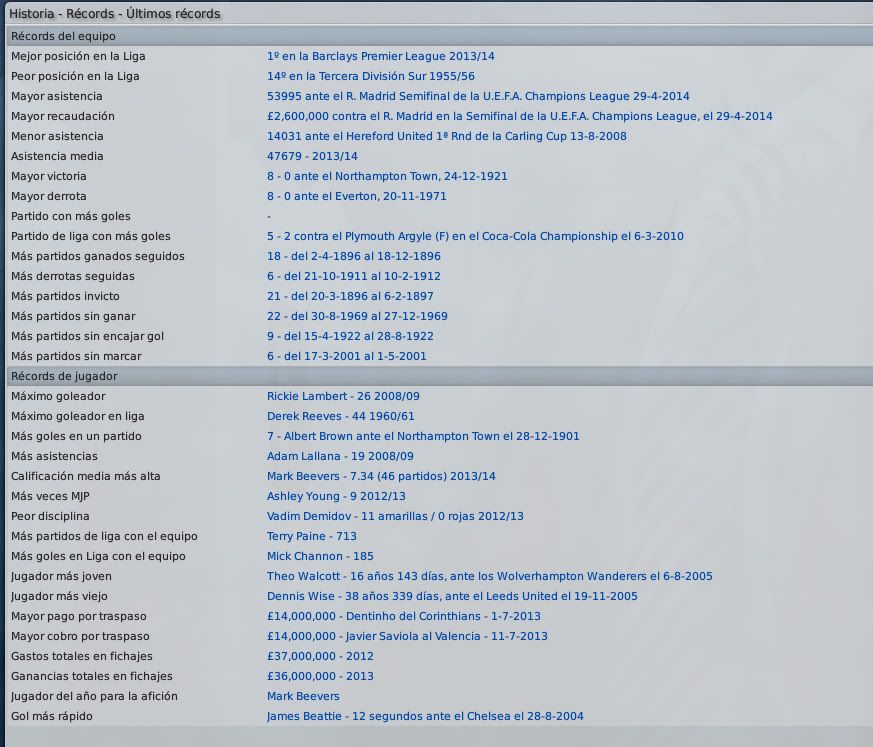Image resolution: width=873 pixels, height=747 pixels.
Task: Select Dennis Wise oldest player record
Action: click(x=452, y=597)
